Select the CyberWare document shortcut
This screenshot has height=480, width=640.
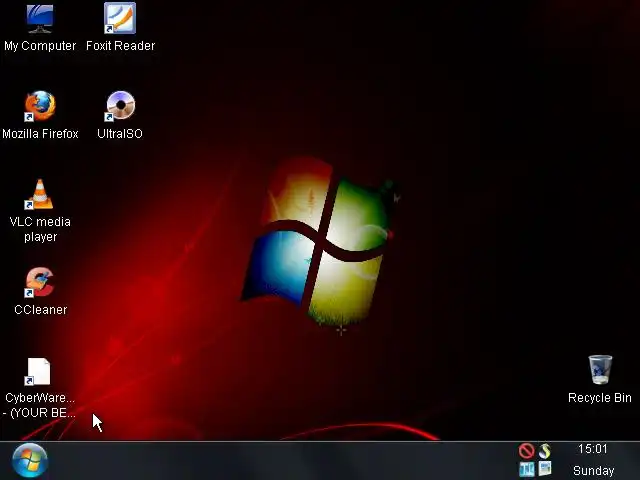38,371
